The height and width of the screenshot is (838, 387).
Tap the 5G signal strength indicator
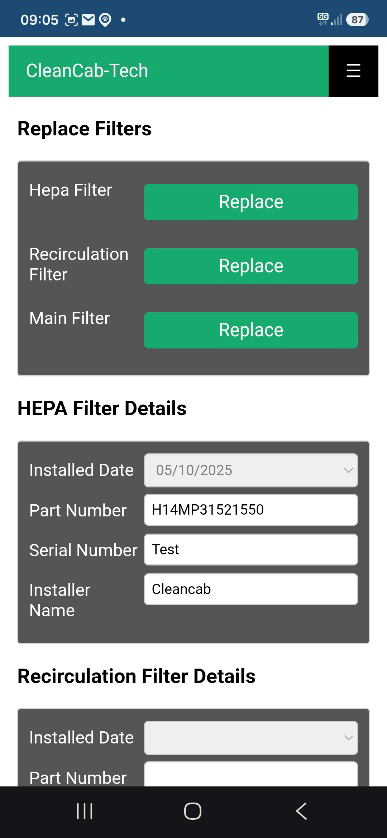329,20
